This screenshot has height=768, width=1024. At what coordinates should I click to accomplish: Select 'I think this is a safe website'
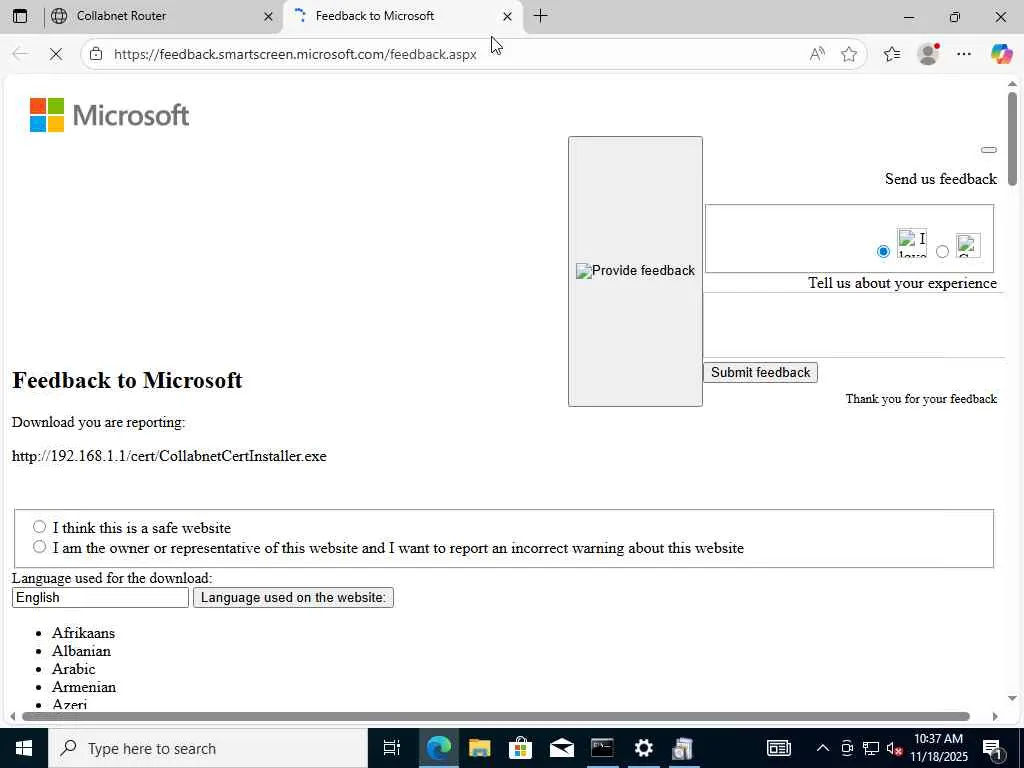(40, 526)
